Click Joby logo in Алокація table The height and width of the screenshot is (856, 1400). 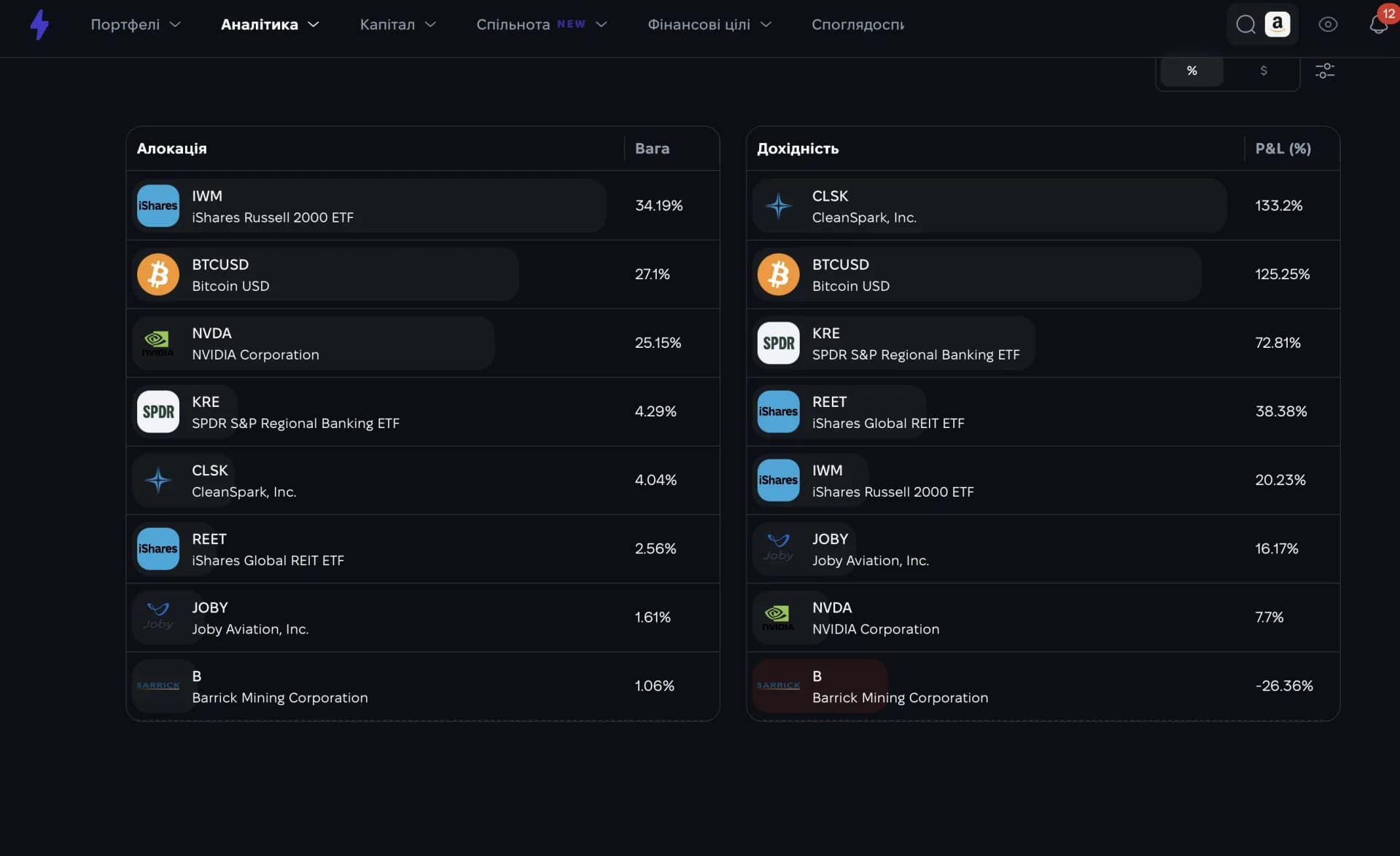click(158, 617)
